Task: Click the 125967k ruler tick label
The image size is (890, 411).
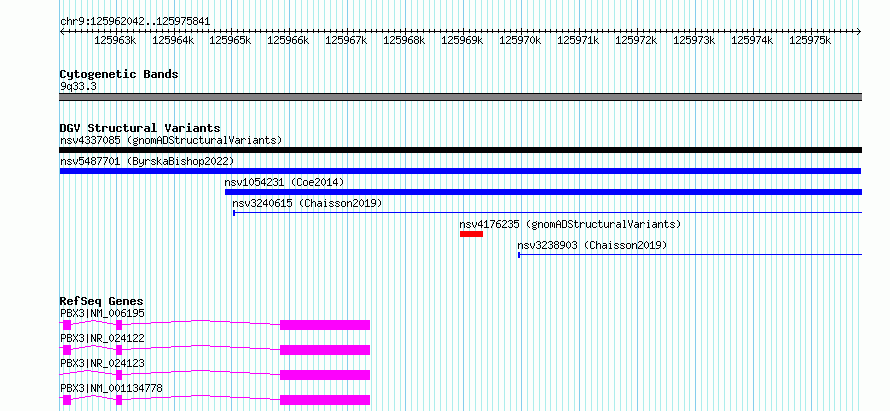Action: [346, 40]
